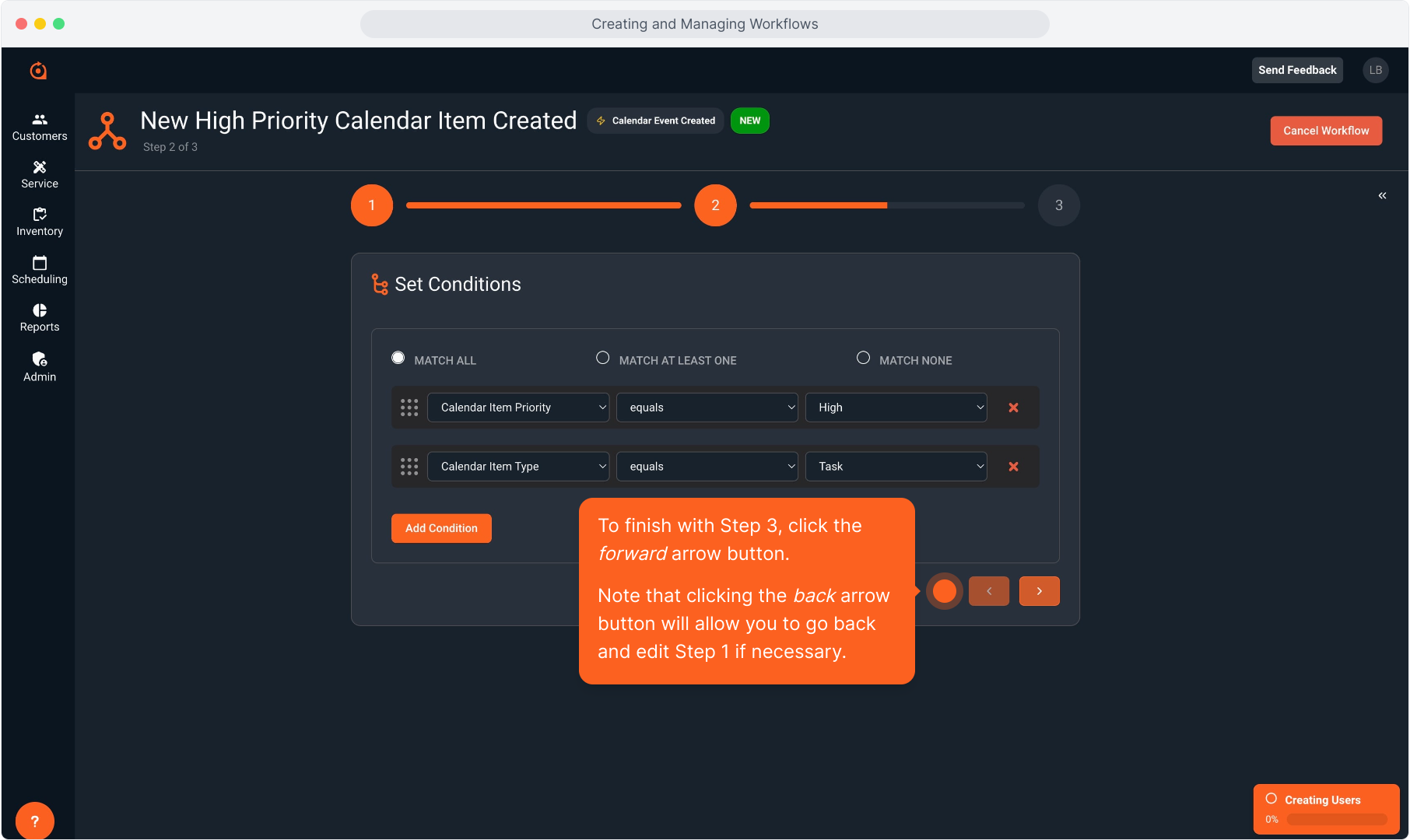Click the app logo icon in top-left

tap(38, 71)
